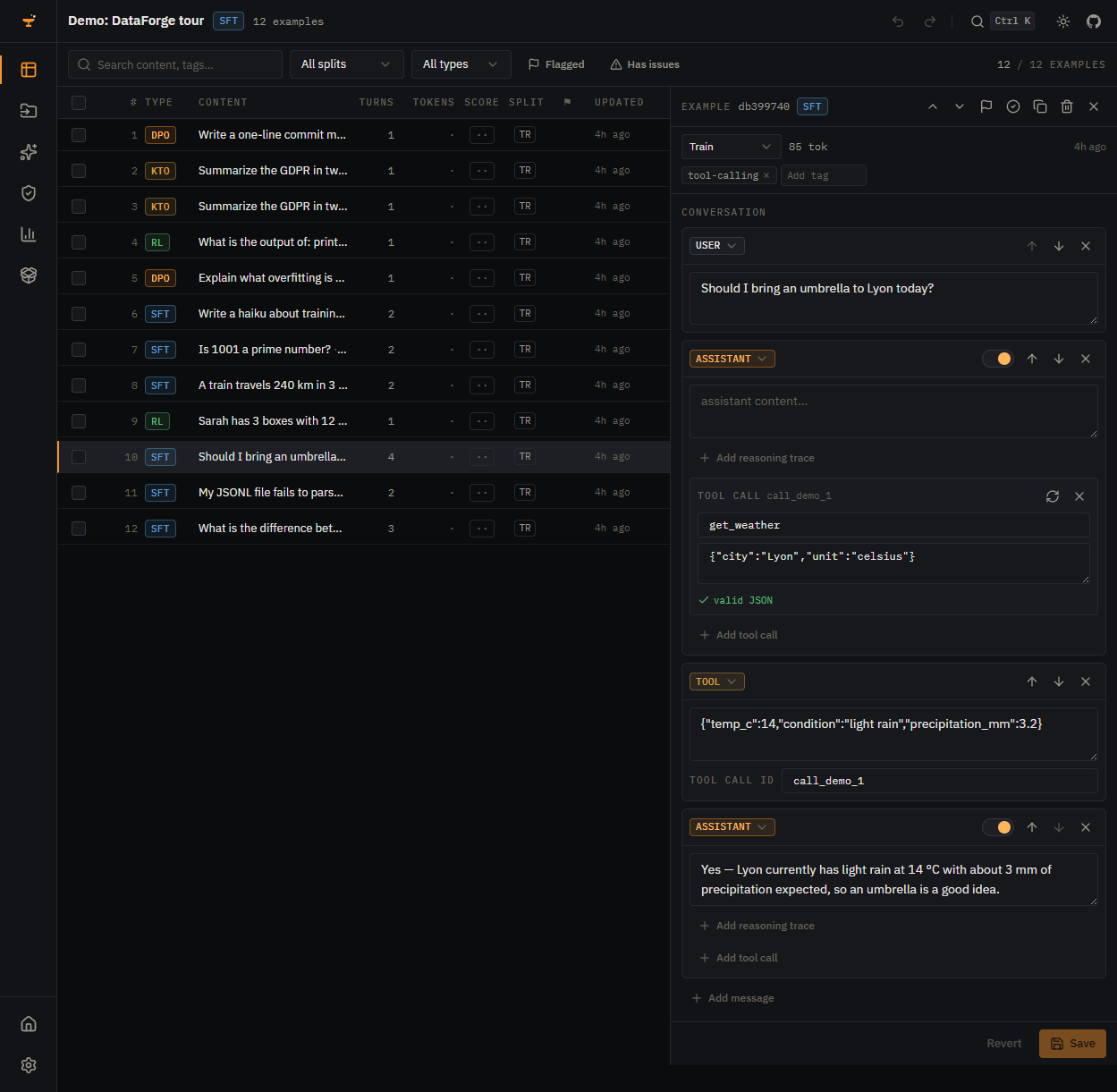
Task: Open command search with Ctrl K button
Action: 1003,21
